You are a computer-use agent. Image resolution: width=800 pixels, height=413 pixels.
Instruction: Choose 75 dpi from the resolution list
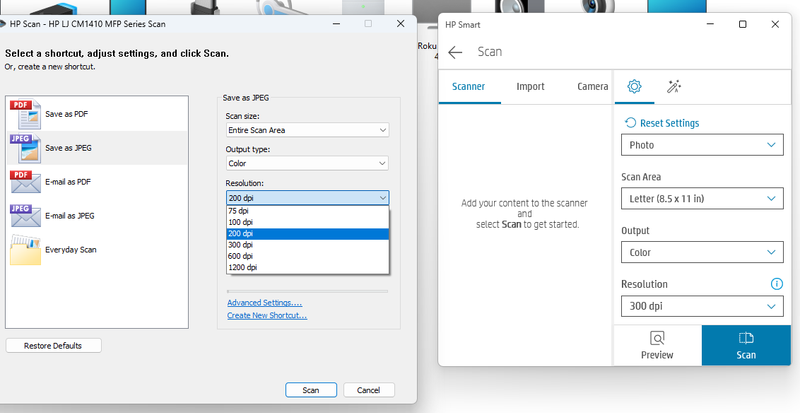click(308, 211)
